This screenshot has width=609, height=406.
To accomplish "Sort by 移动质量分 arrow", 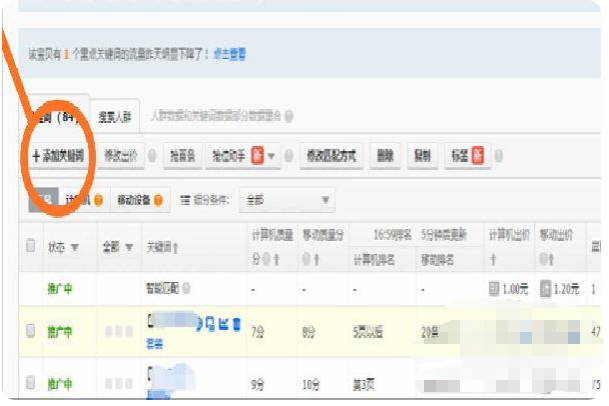I will click(317, 259).
